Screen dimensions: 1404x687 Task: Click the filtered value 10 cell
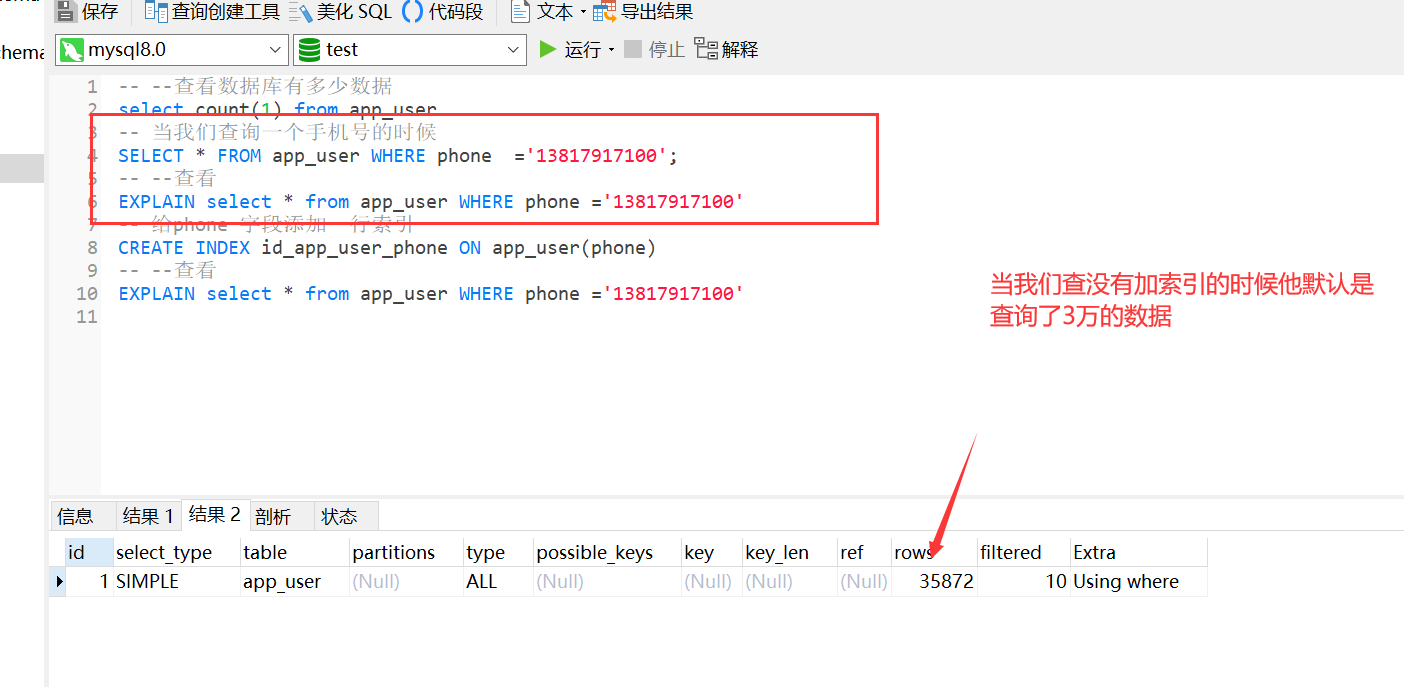pyautogui.click(x=1023, y=581)
